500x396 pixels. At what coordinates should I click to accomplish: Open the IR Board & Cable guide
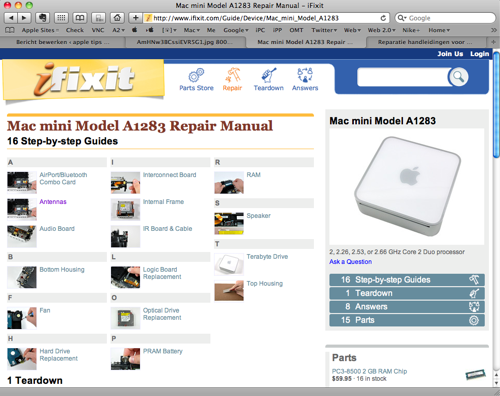[167, 229]
